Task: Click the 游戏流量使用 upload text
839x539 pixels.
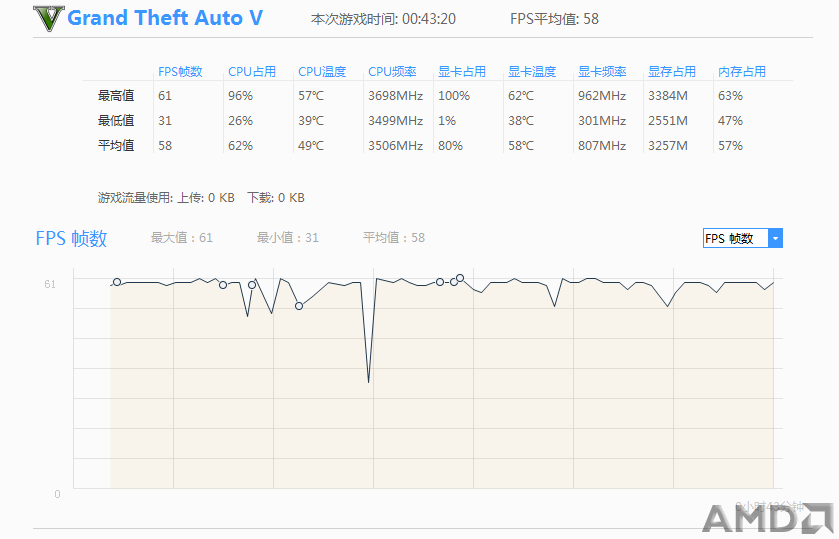Action: [166, 198]
